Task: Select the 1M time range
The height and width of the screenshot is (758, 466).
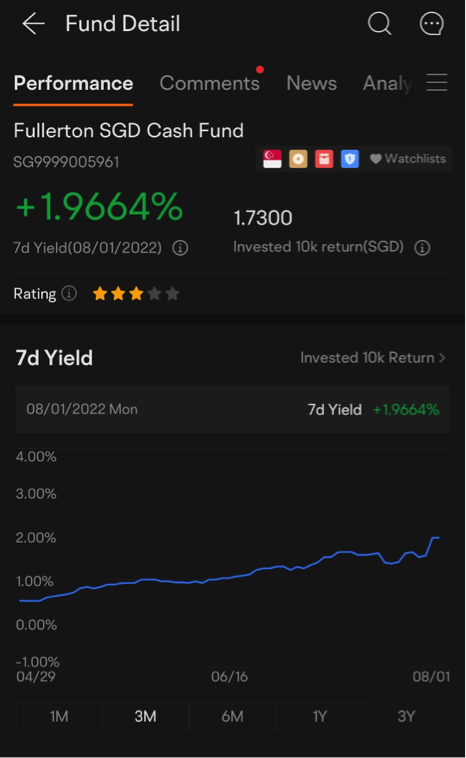Action: point(59,716)
